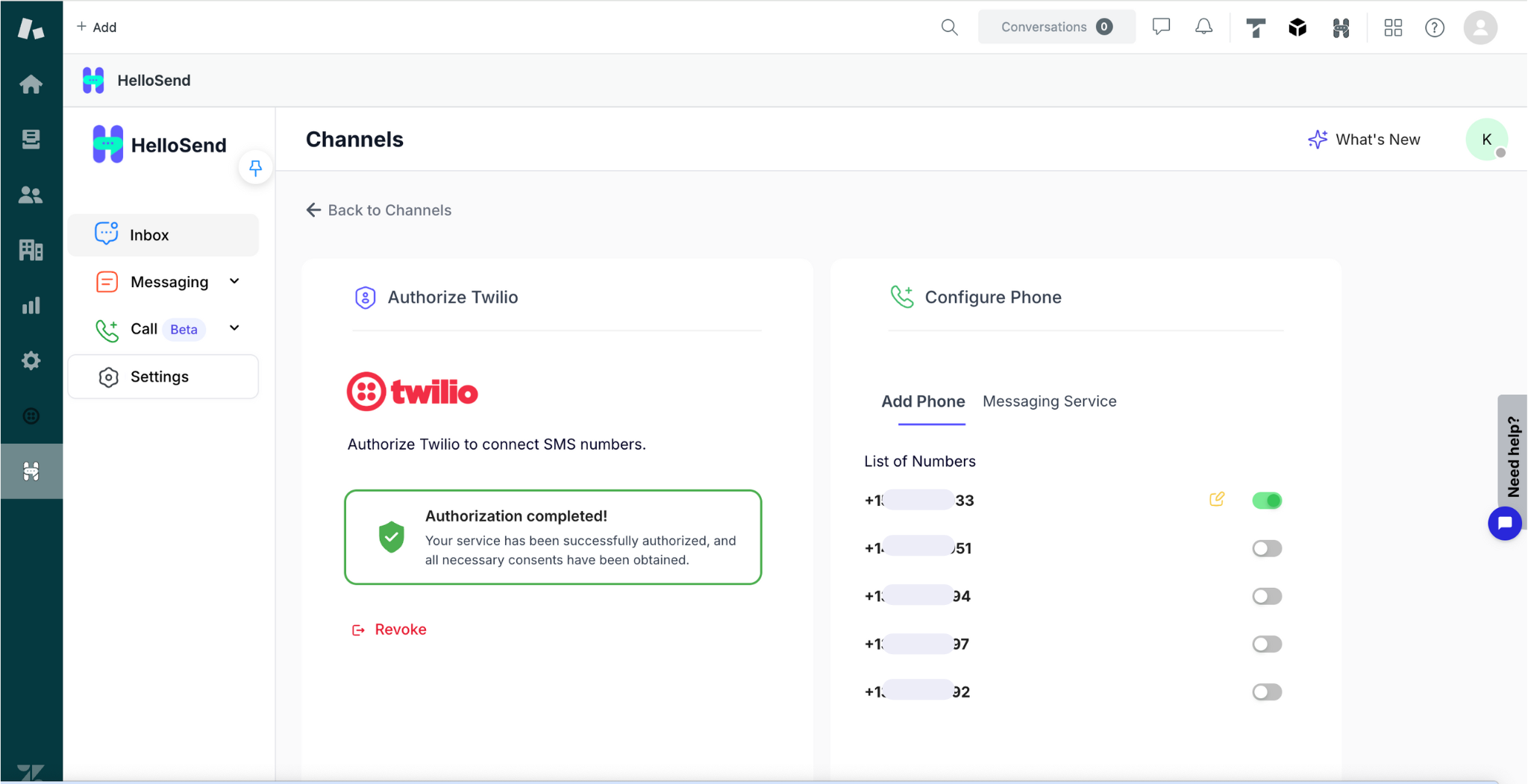
Task: Click the Authorization completed! message
Action: coord(553,537)
